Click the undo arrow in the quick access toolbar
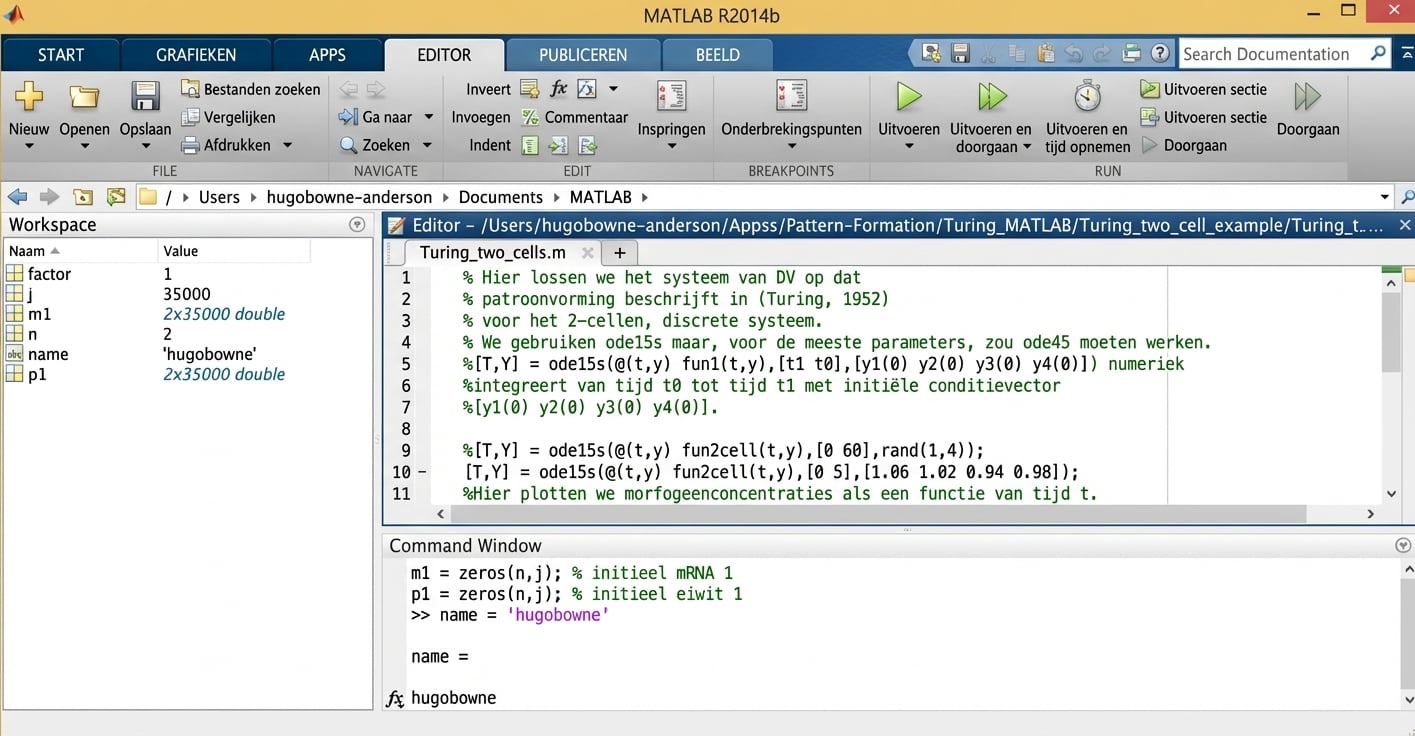 tap(1074, 54)
